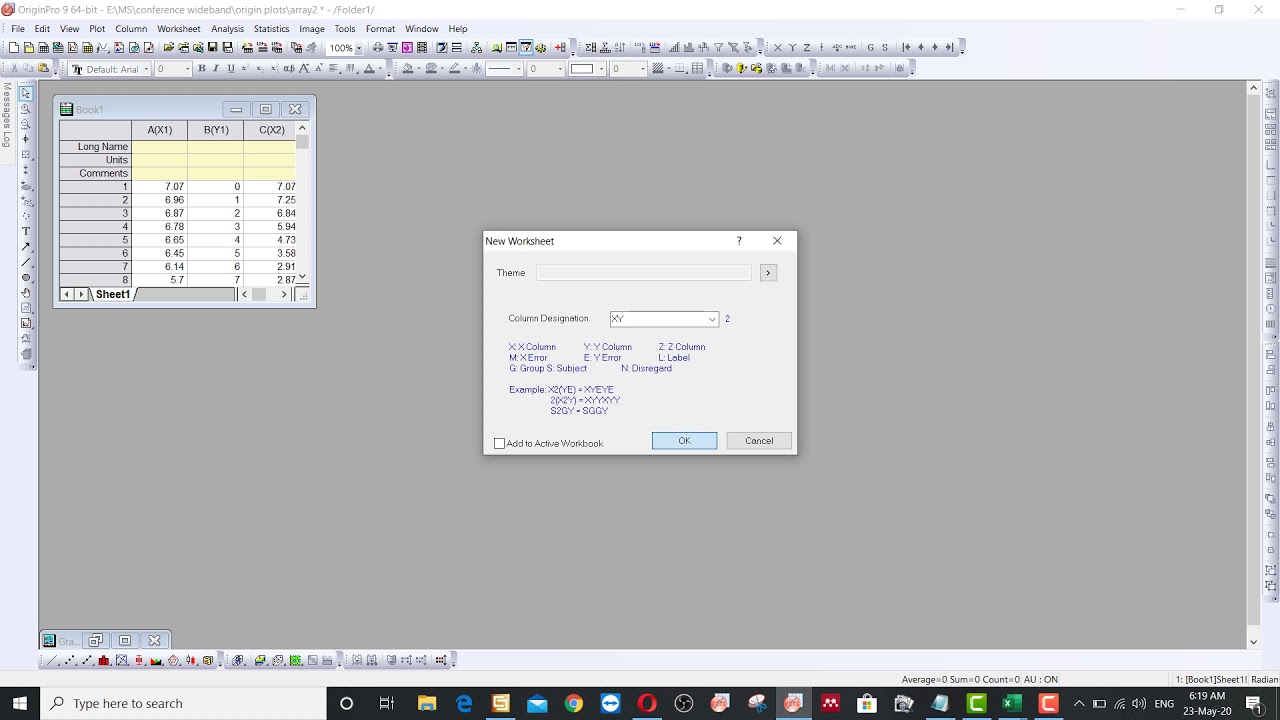Click the font color A icon

(369, 68)
